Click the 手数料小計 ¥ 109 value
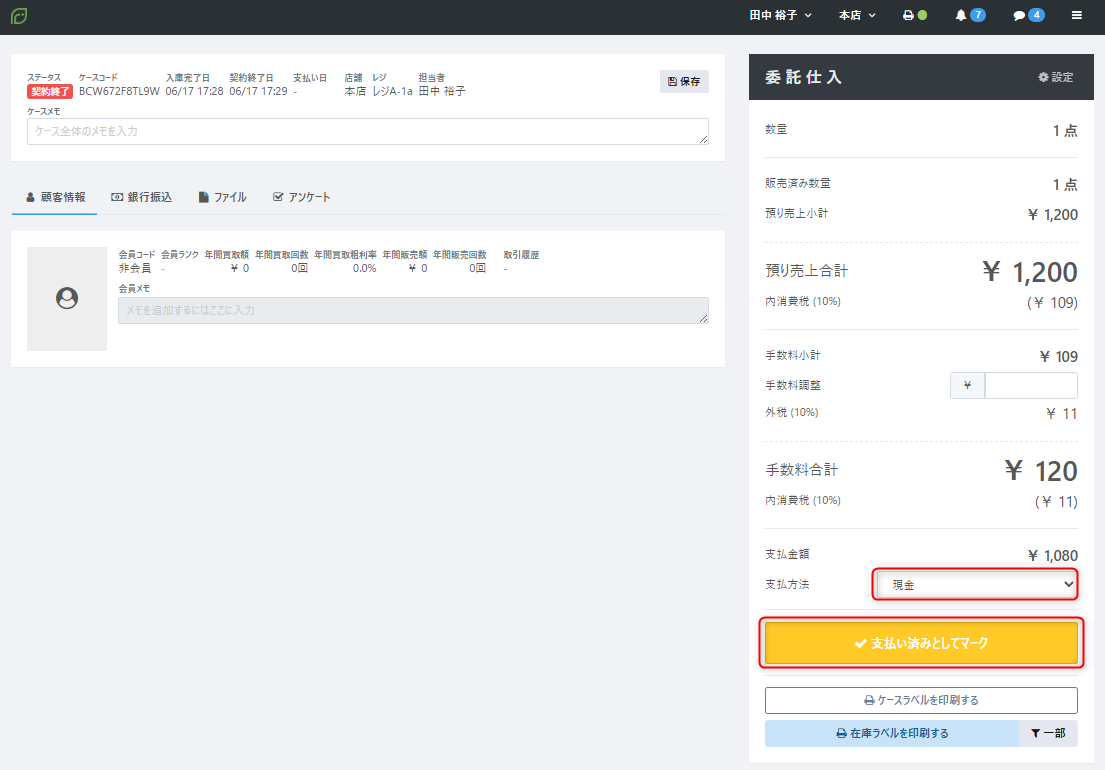The height and width of the screenshot is (770, 1105). coord(1058,357)
